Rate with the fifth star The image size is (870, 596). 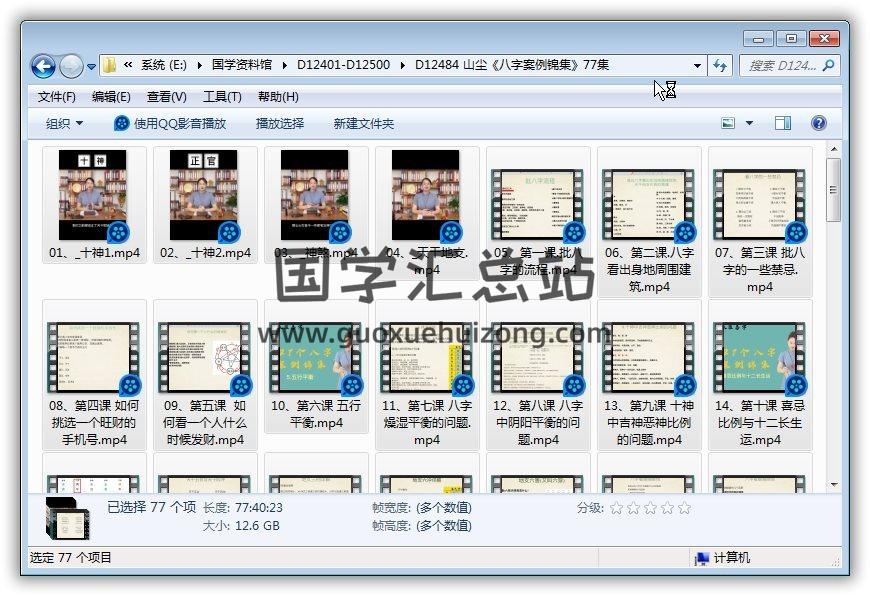[x=685, y=508]
